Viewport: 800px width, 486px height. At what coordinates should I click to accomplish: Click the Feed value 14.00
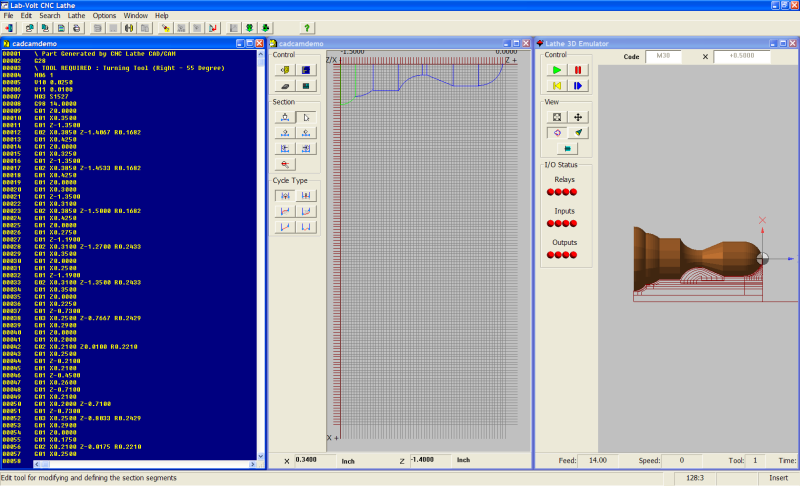tap(598, 461)
